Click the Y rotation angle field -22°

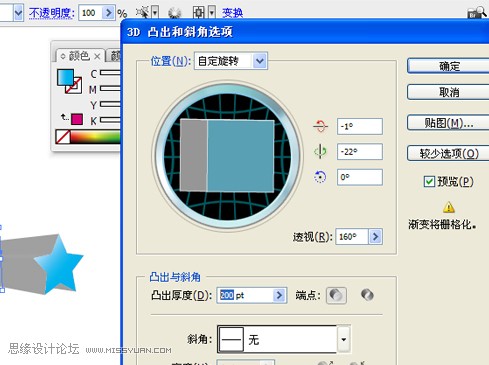[360, 152]
